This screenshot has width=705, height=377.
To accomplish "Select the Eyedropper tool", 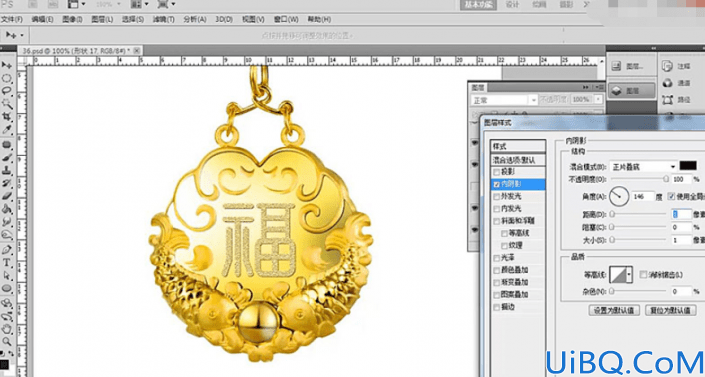I will [x=7, y=130].
